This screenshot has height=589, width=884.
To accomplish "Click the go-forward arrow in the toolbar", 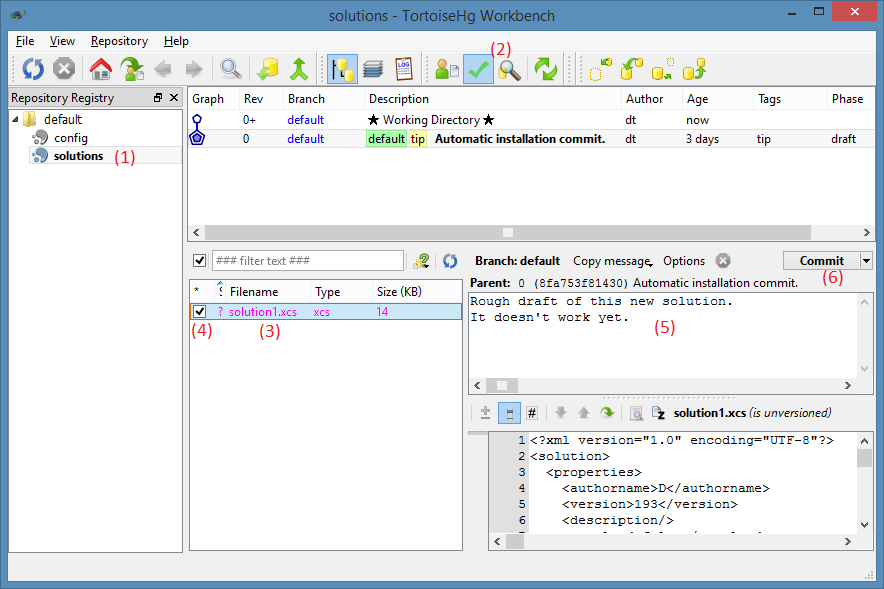I will pyautogui.click(x=194, y=69).
